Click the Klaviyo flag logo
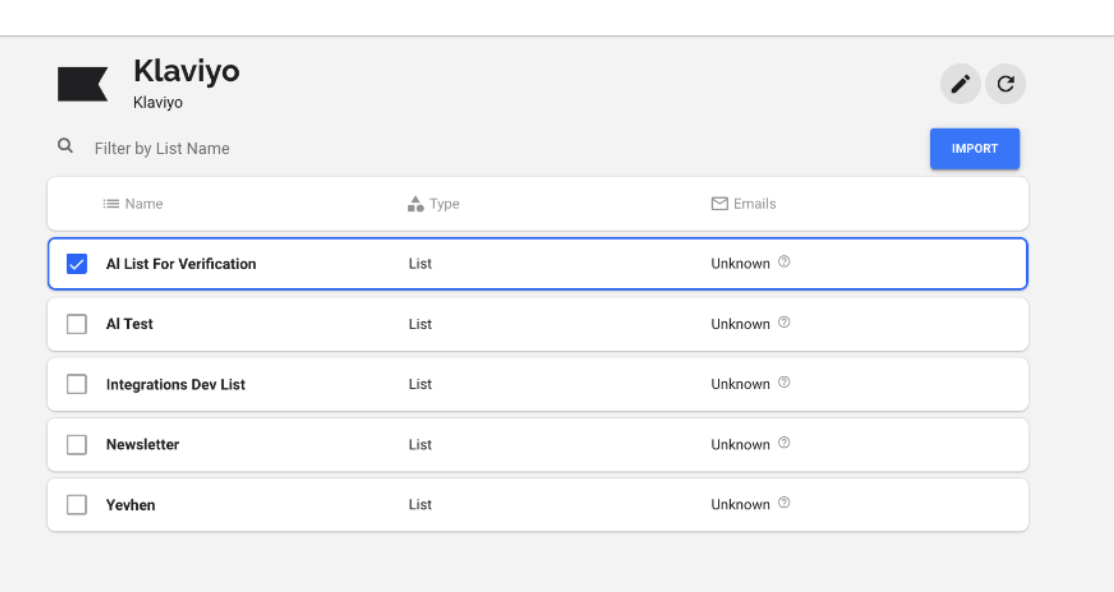This screenshot has width=1114, height=592. (x=83, y=85)
